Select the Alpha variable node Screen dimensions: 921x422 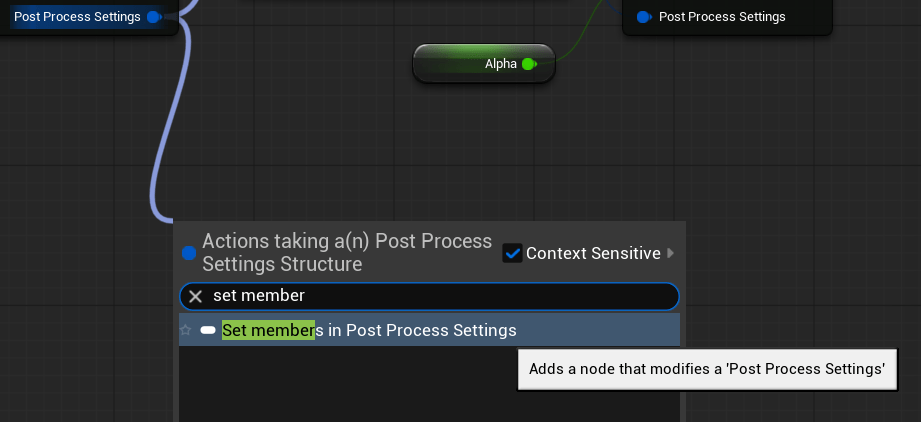coord(470,64)
